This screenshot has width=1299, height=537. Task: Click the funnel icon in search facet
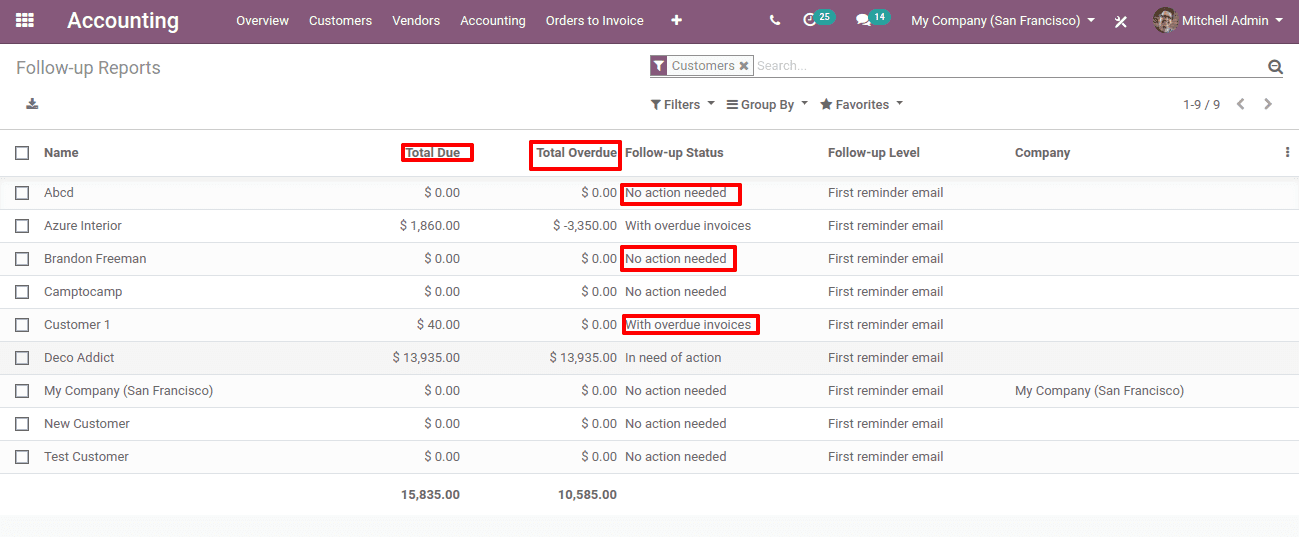[658, 66]
